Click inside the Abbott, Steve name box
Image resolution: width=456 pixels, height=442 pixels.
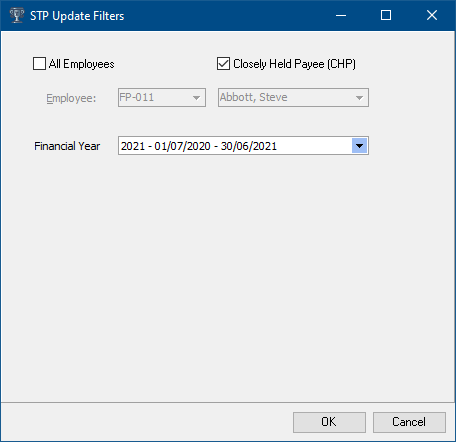coord(293,98)
